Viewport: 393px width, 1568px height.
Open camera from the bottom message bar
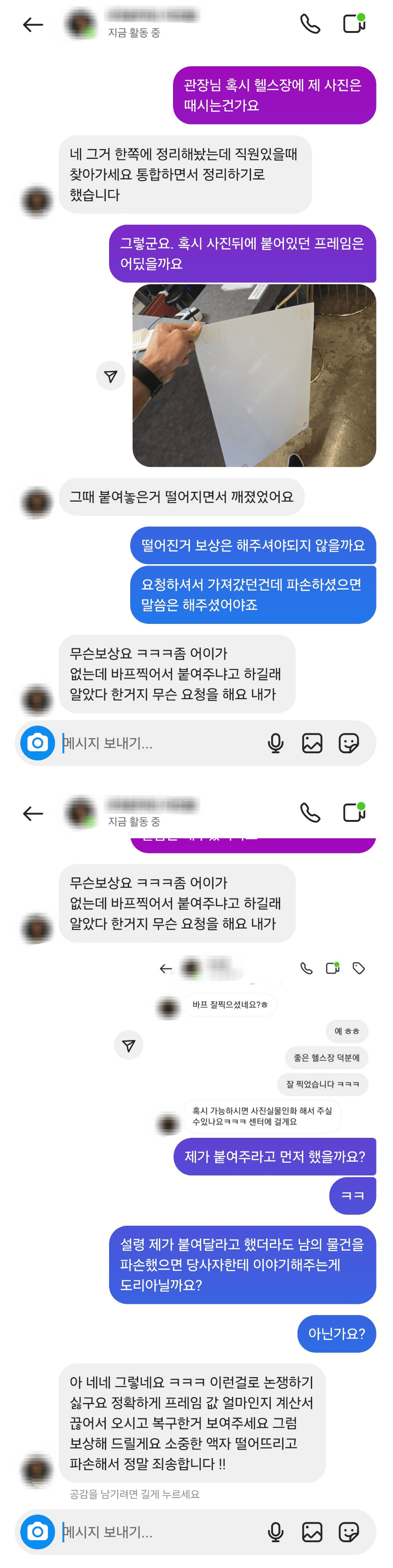[x=38, y=1531]
